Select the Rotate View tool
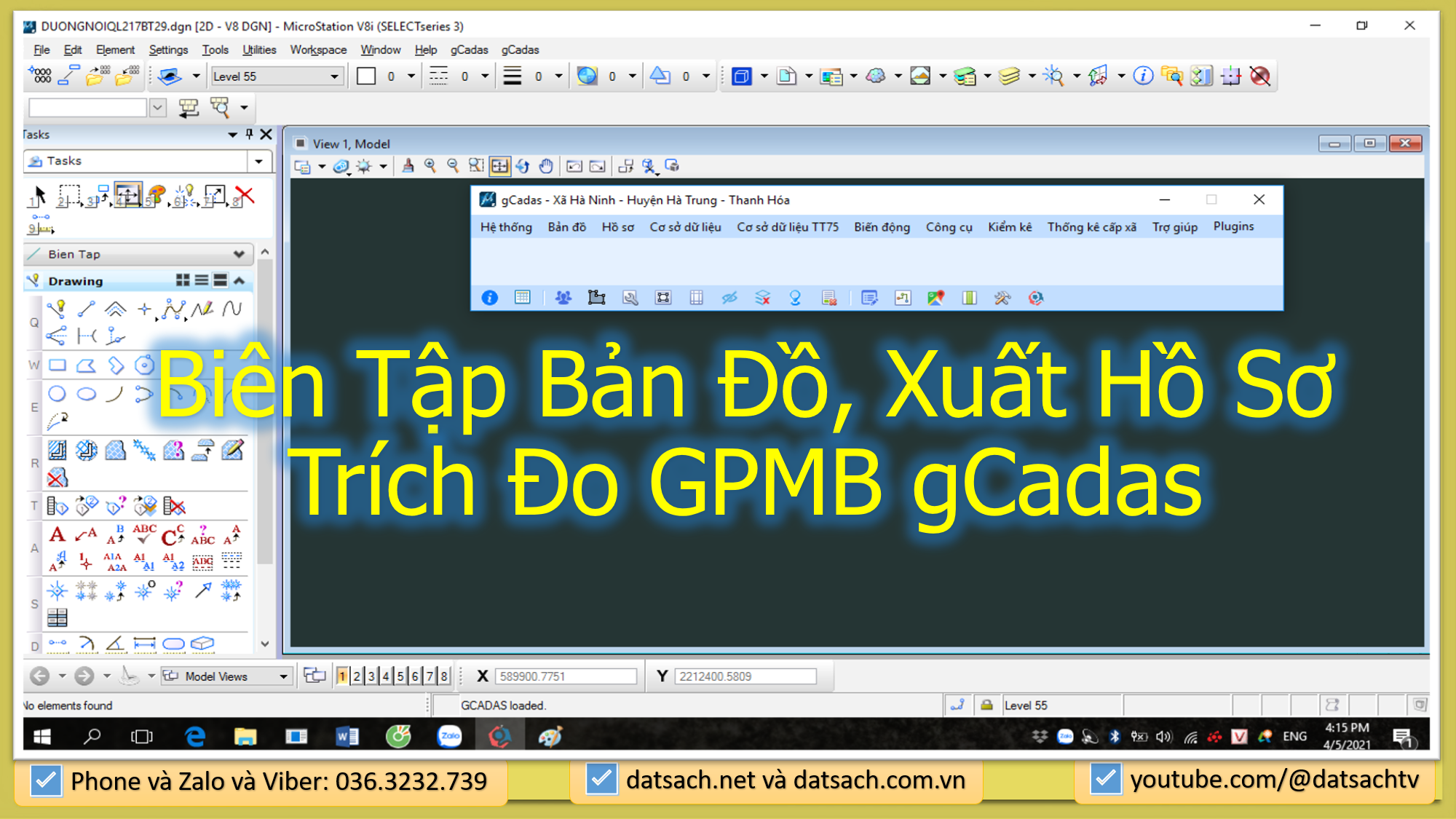The width and height of the screenshot is (1456, 819). pyautogui.click(x=522, y=166)
